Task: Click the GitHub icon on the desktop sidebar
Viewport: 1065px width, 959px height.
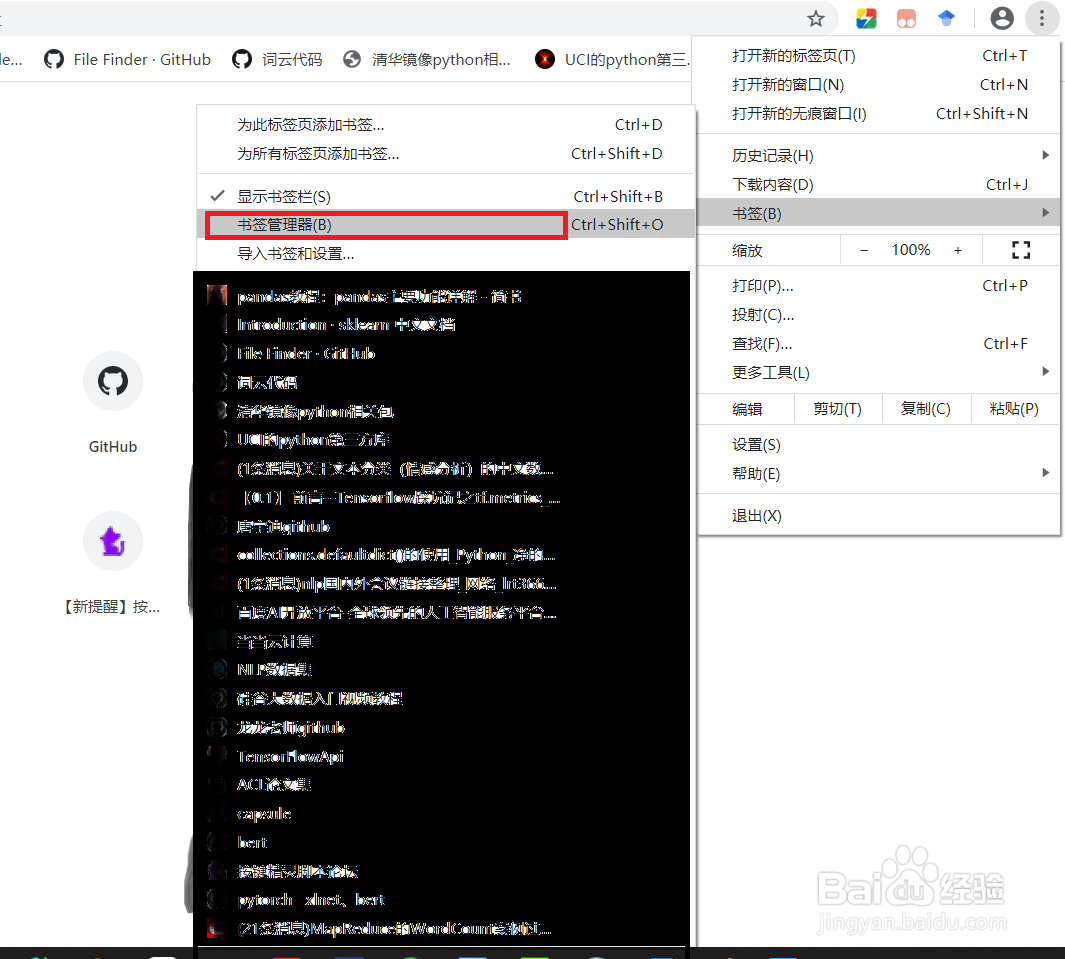Action: tap(112, 381)
